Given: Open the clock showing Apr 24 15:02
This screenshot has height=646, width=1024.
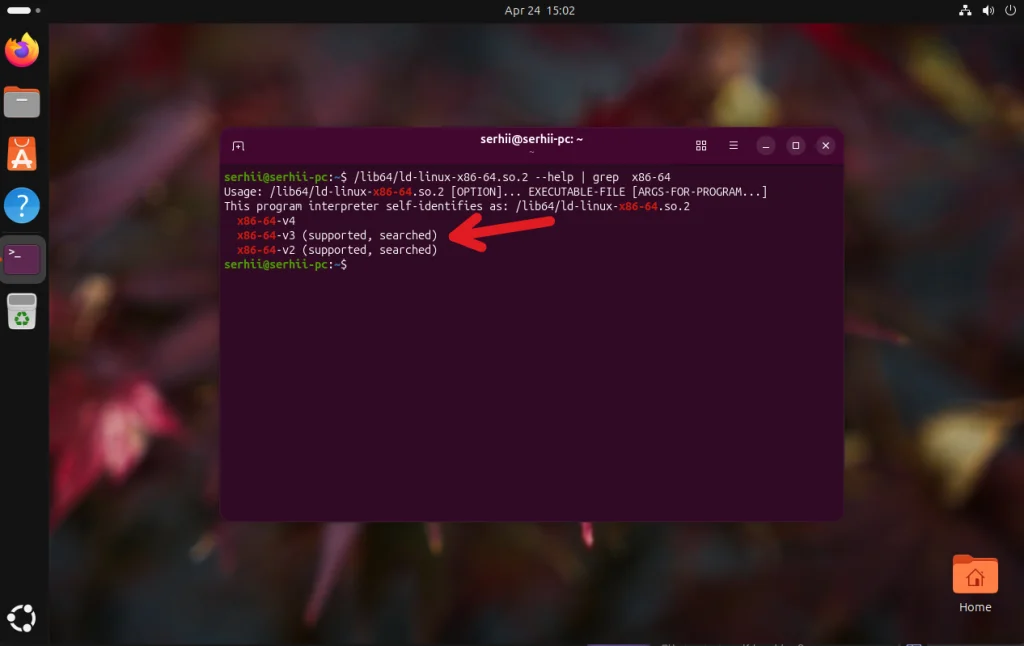Looking at the screenshot, I should [x=539, y=10].
